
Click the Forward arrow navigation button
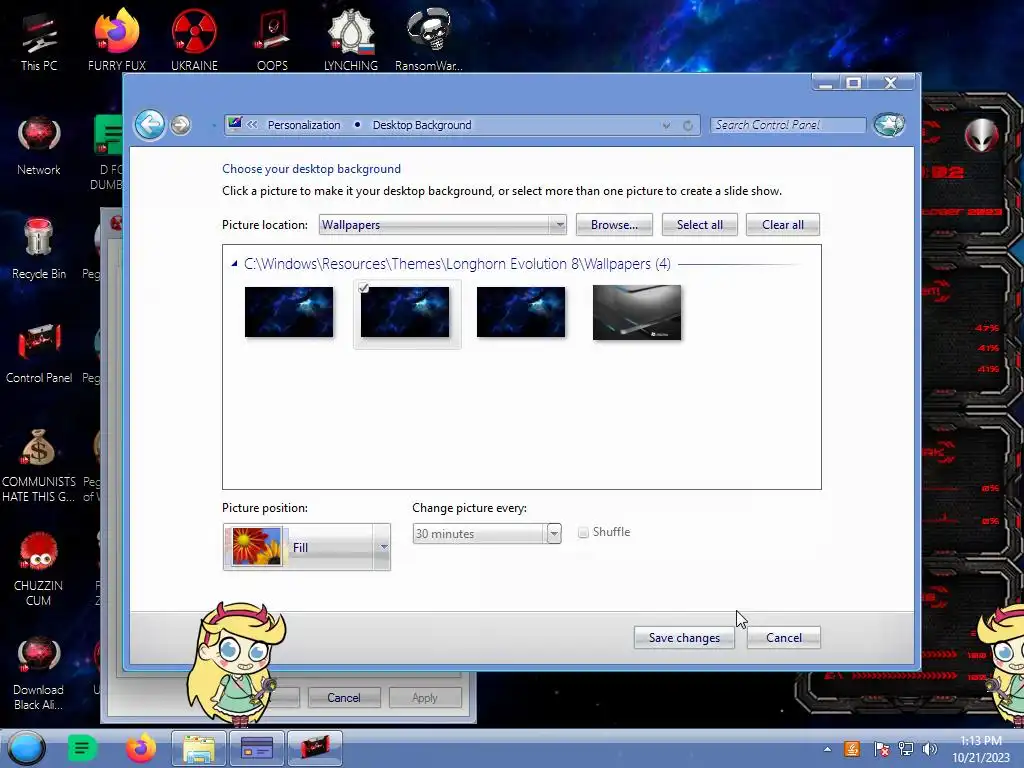pos(181,125)
